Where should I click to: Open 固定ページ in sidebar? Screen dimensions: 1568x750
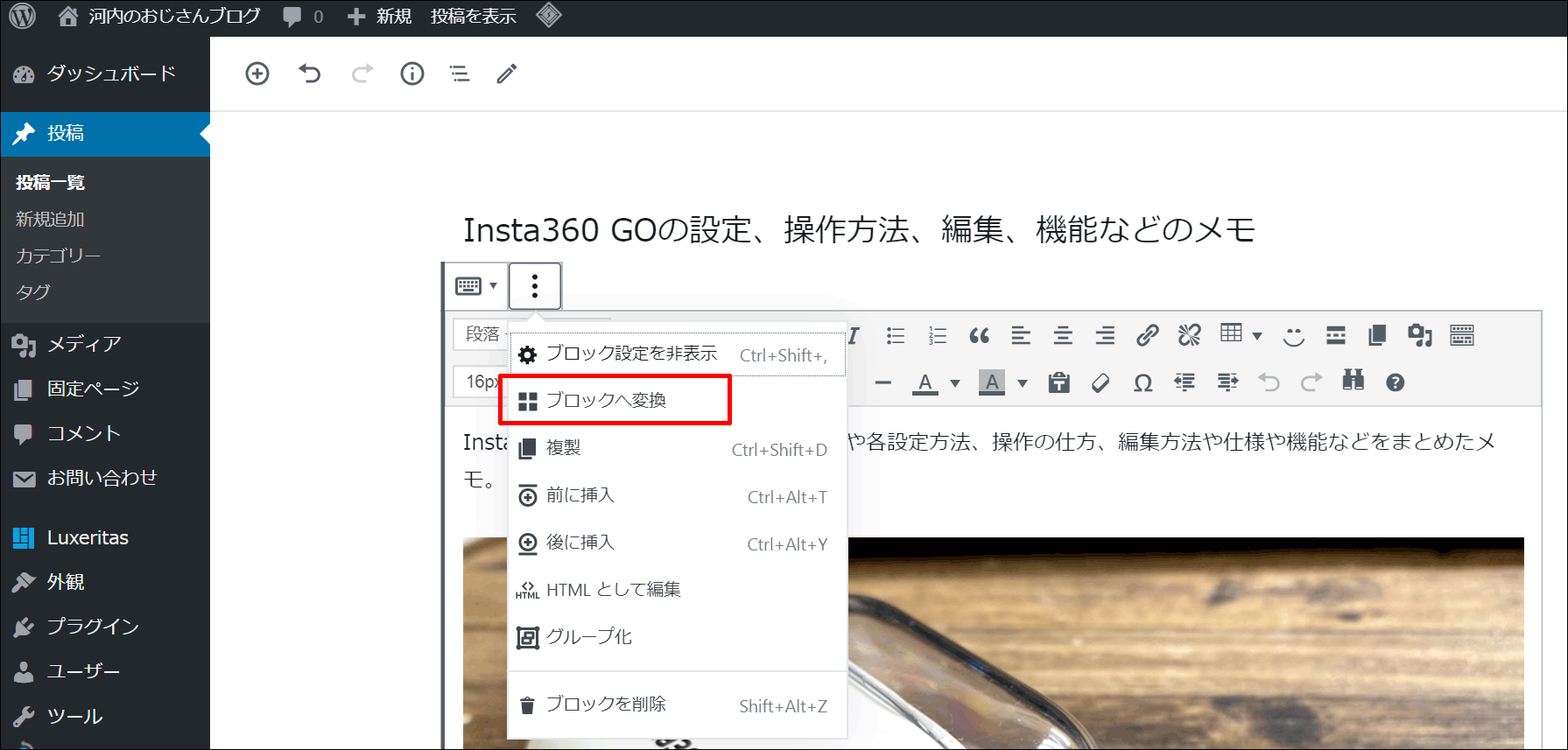tap(105, 389)
